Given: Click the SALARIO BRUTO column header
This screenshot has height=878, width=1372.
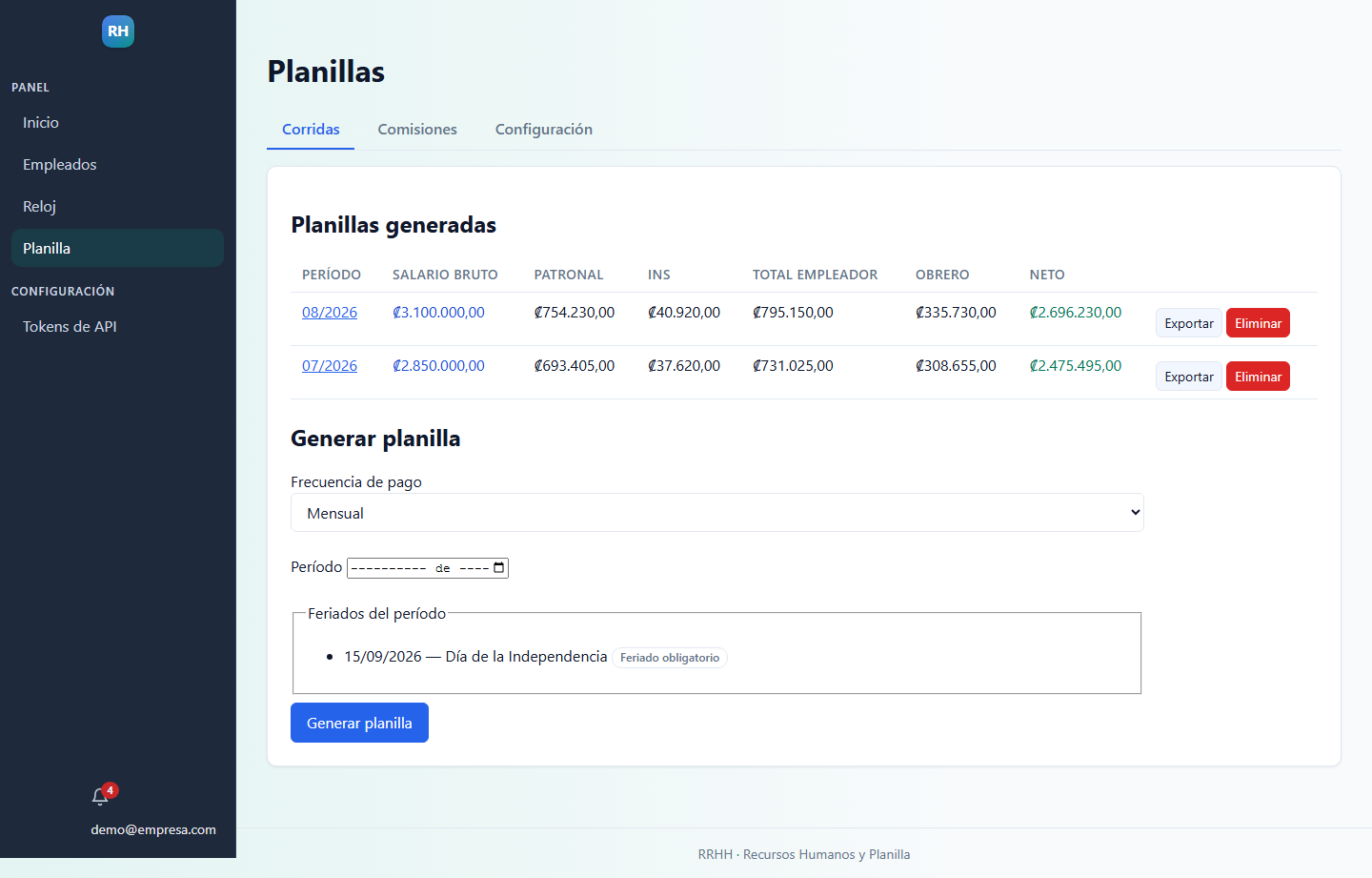Looking at the screenshot, I should 445,275.
